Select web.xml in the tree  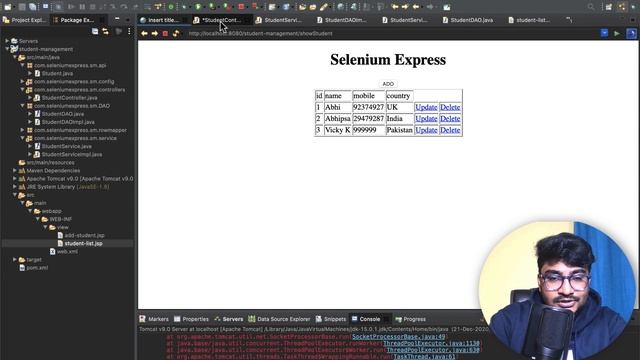(x=67, y=251)
